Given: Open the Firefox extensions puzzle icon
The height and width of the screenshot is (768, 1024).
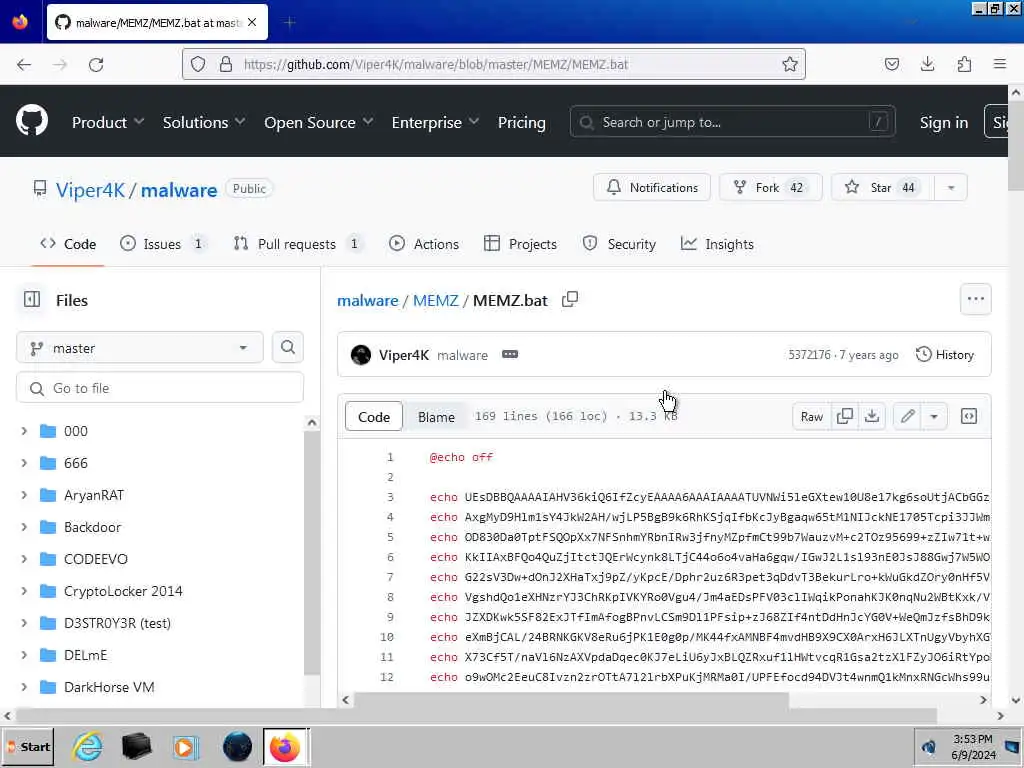Looking at the screenshot, I should pyautogui.click(x=964, y=64).
